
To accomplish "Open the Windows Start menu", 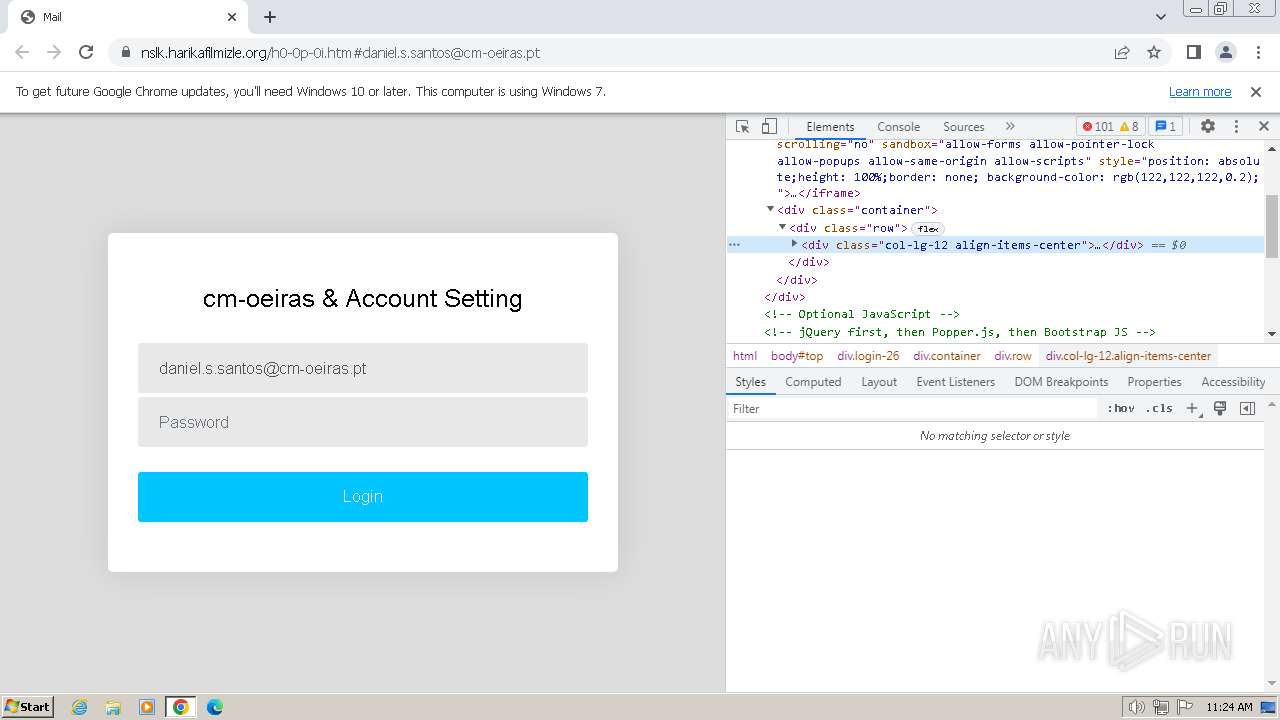I will [28, 707].
